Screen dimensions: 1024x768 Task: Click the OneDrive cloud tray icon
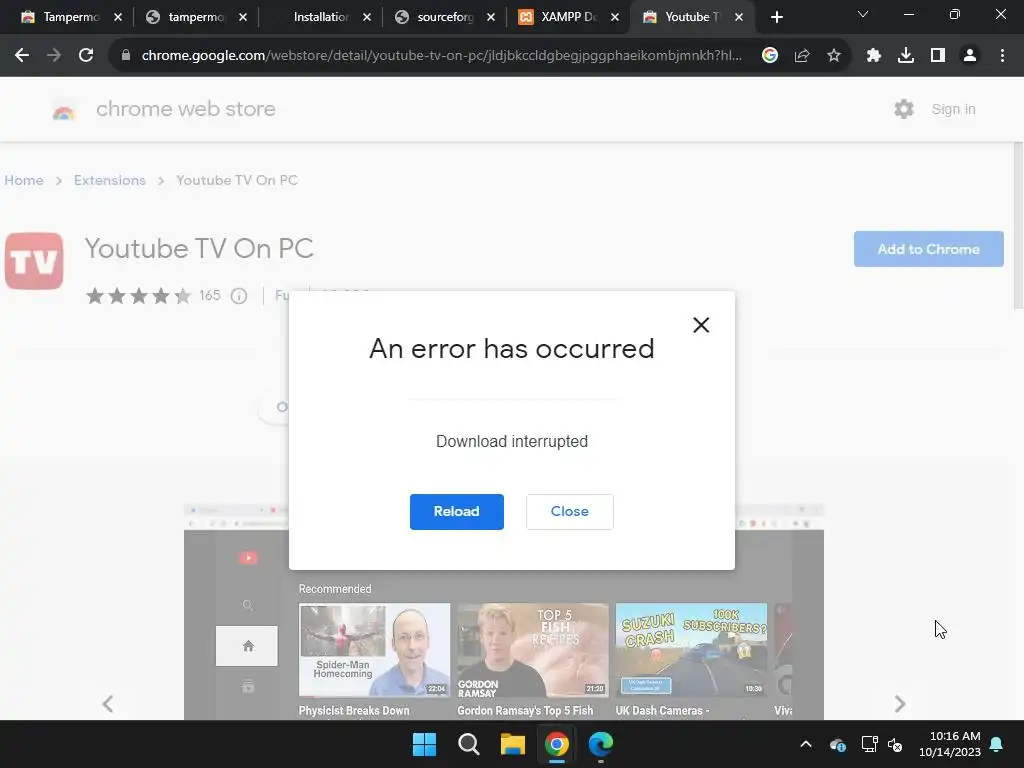(x=838, y=744)
